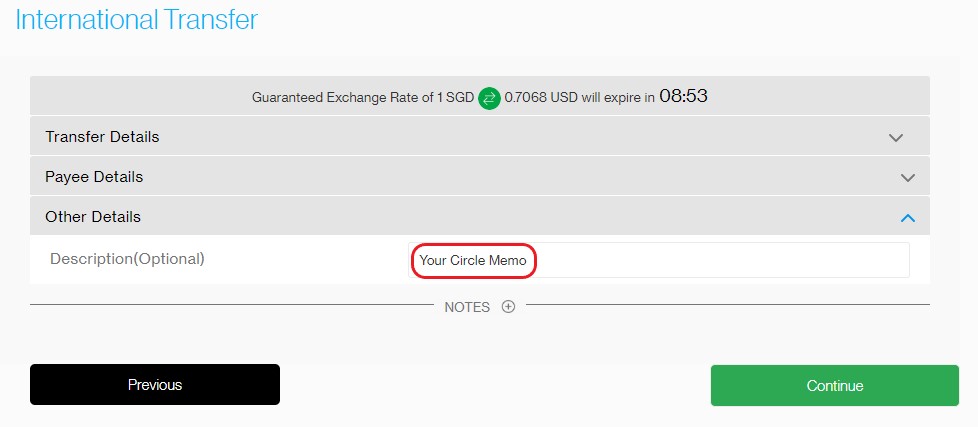978x427 pixels.
Task: Click the 0.7068 USD rate value
Action: pos(541,98)
